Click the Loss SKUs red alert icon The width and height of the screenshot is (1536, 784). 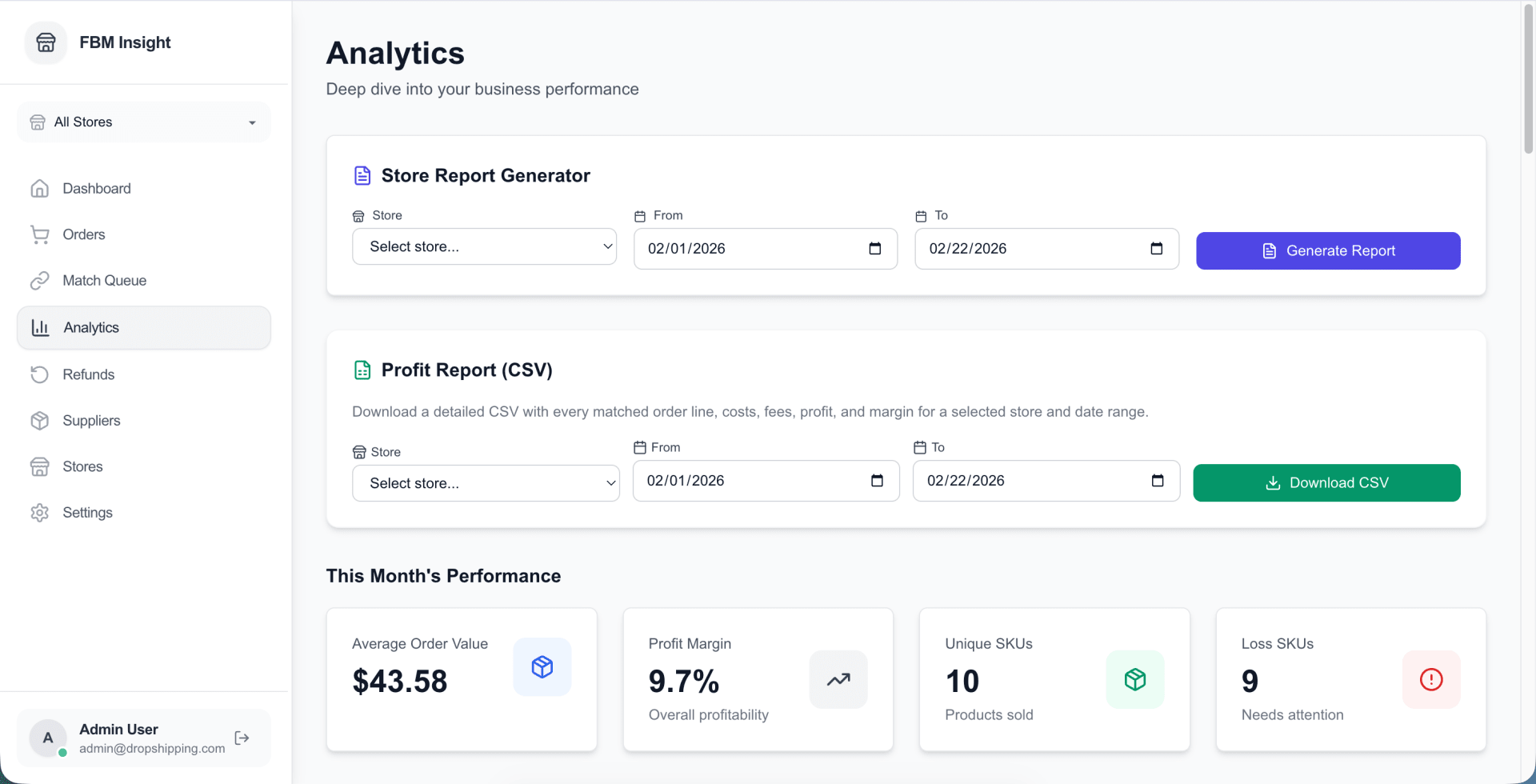[x=1431, y=679]
